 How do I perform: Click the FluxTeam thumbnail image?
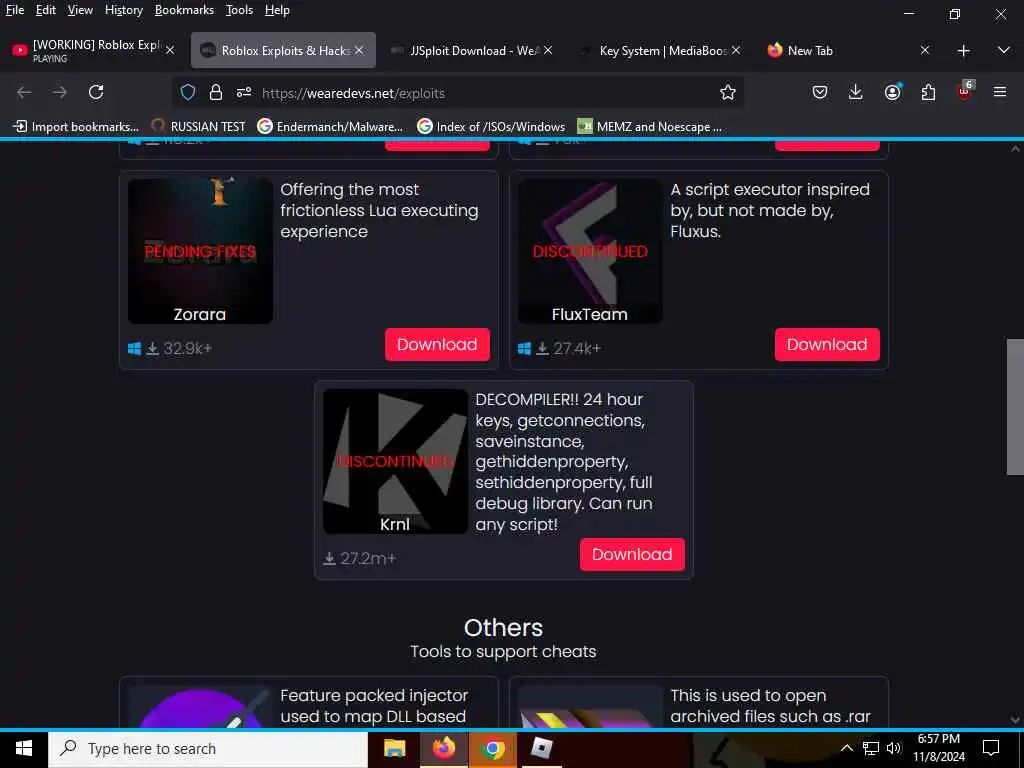pyautogui.click(x=590, y=251)
